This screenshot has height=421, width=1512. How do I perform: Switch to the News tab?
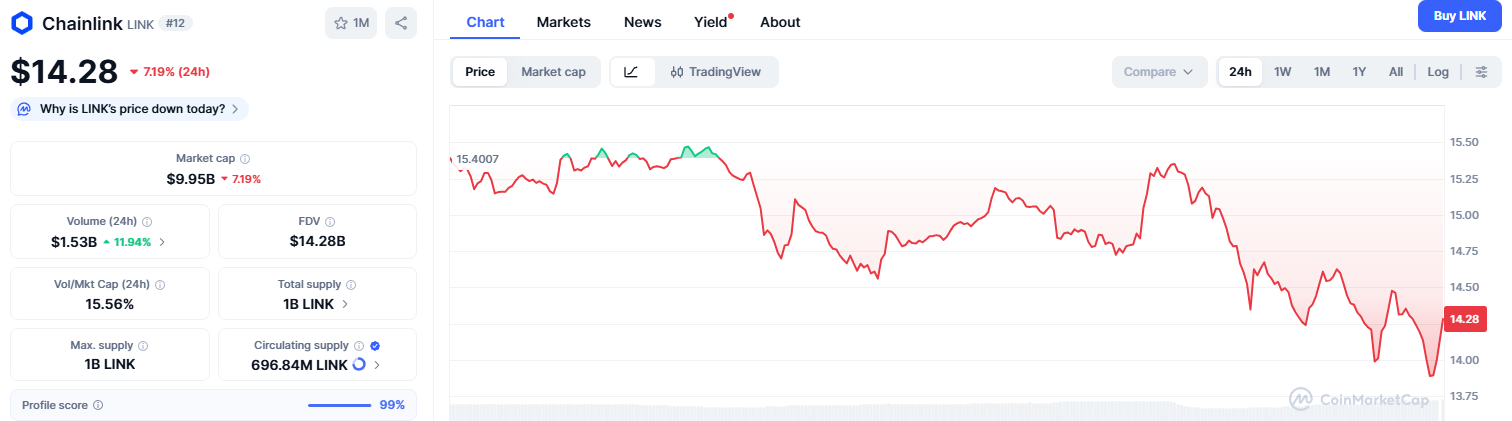tap(642, 22)
